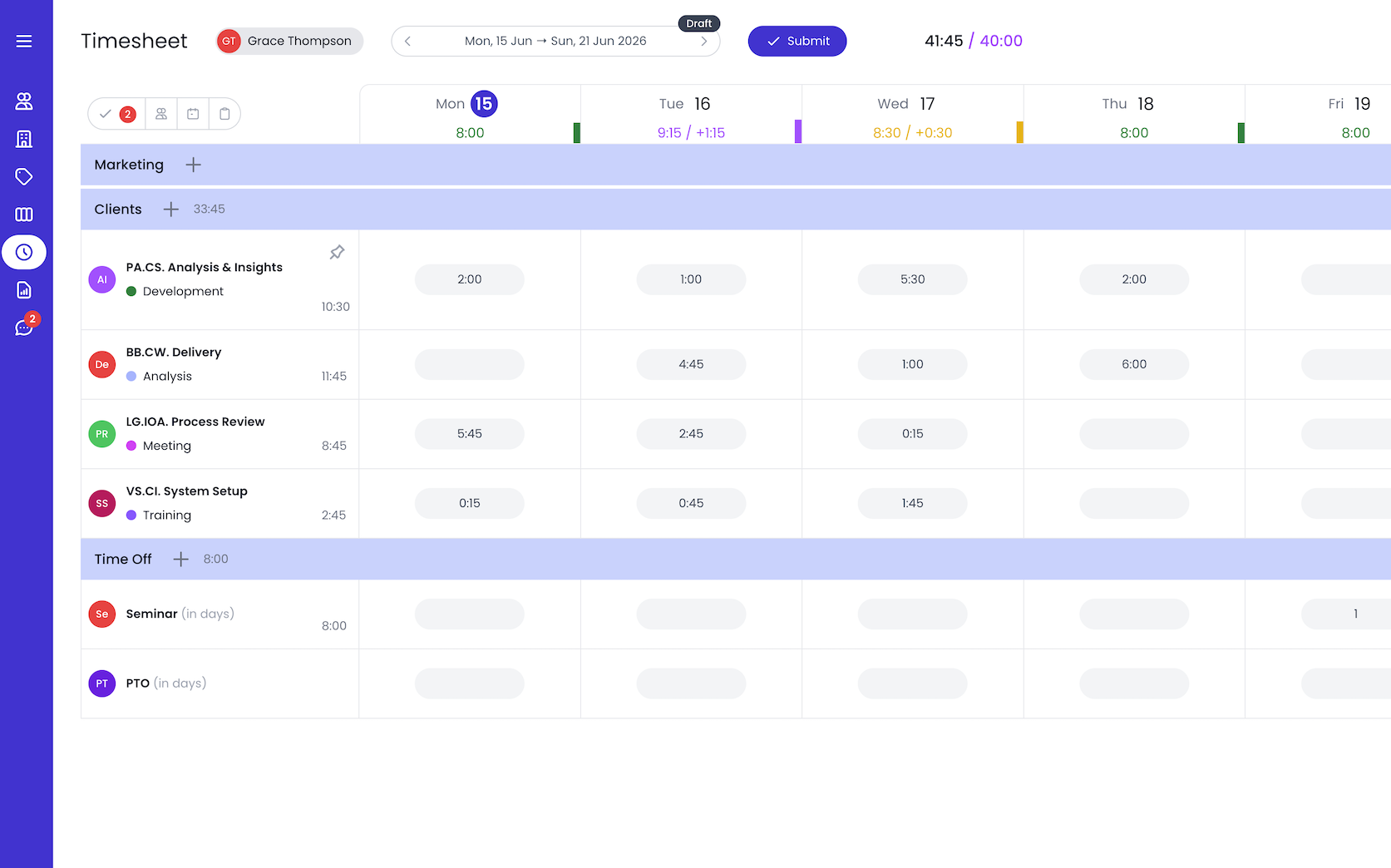1391x868 pixels.
Task: Open the VS.CI. System Setup project
Action: click(187, 491)
